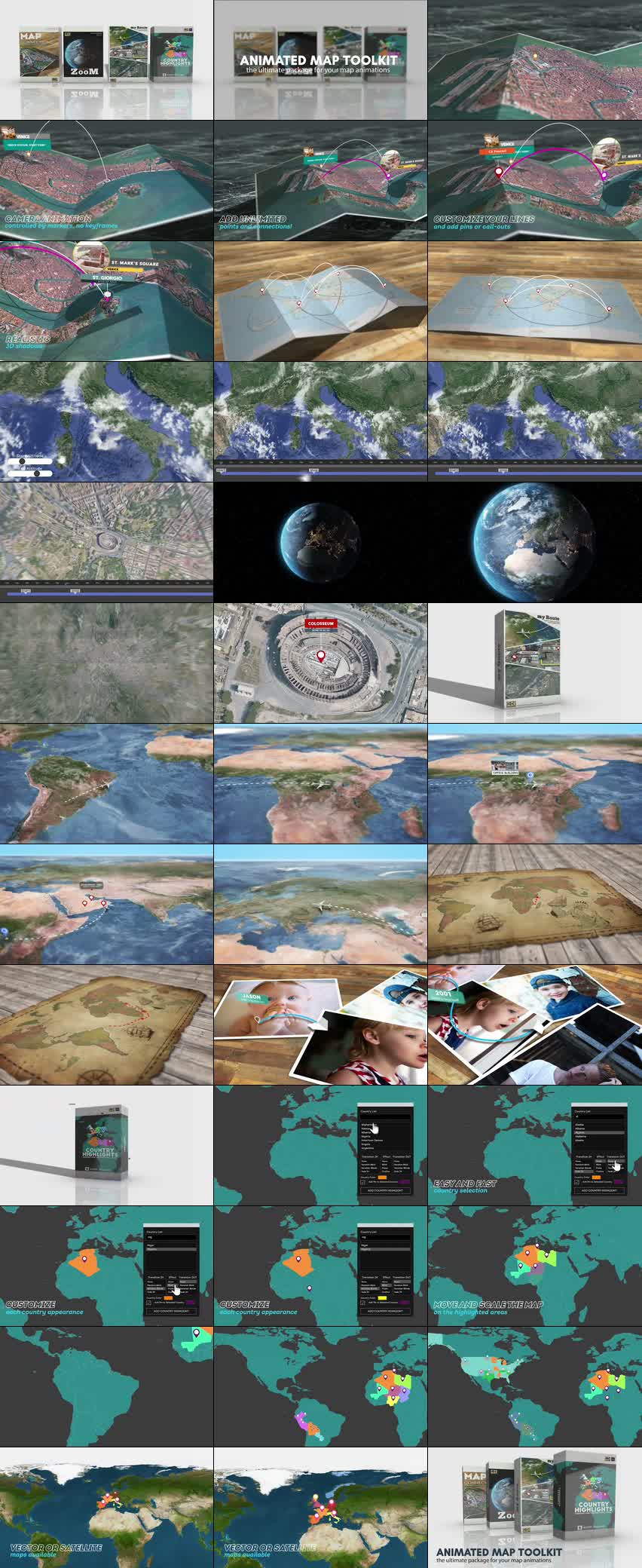Open the frame showing four product boxes on white
Viewport: 642px width, 1568px height.
106,60
